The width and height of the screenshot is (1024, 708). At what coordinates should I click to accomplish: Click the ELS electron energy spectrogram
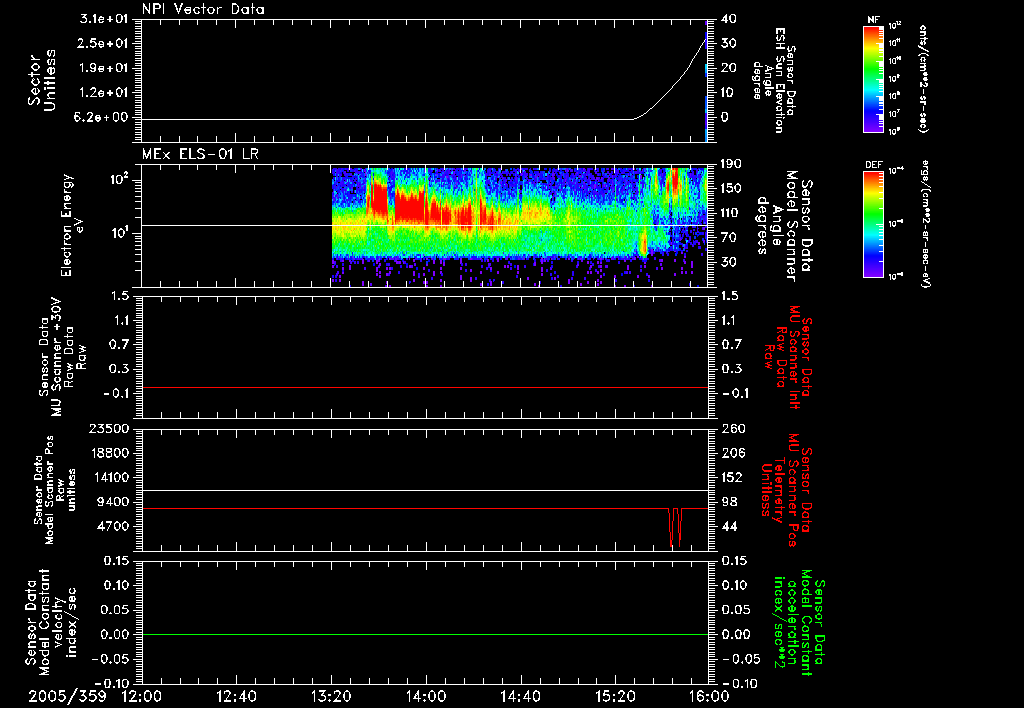519,225
